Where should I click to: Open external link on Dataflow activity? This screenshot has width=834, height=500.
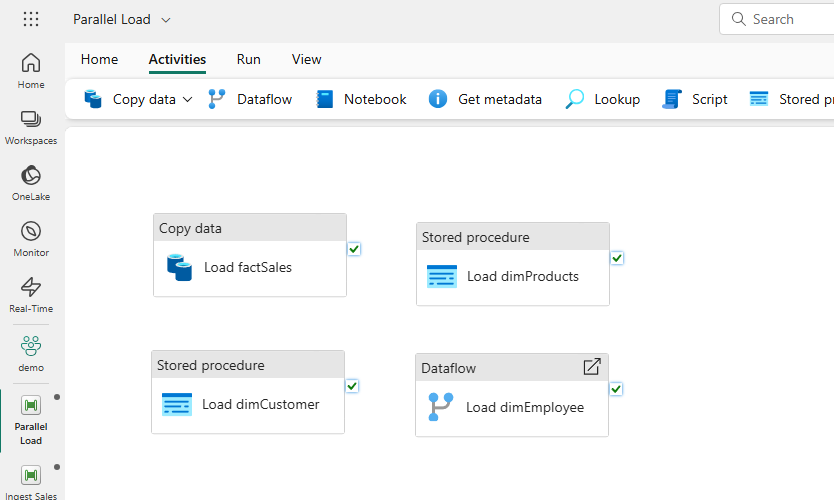click(592, 367)
